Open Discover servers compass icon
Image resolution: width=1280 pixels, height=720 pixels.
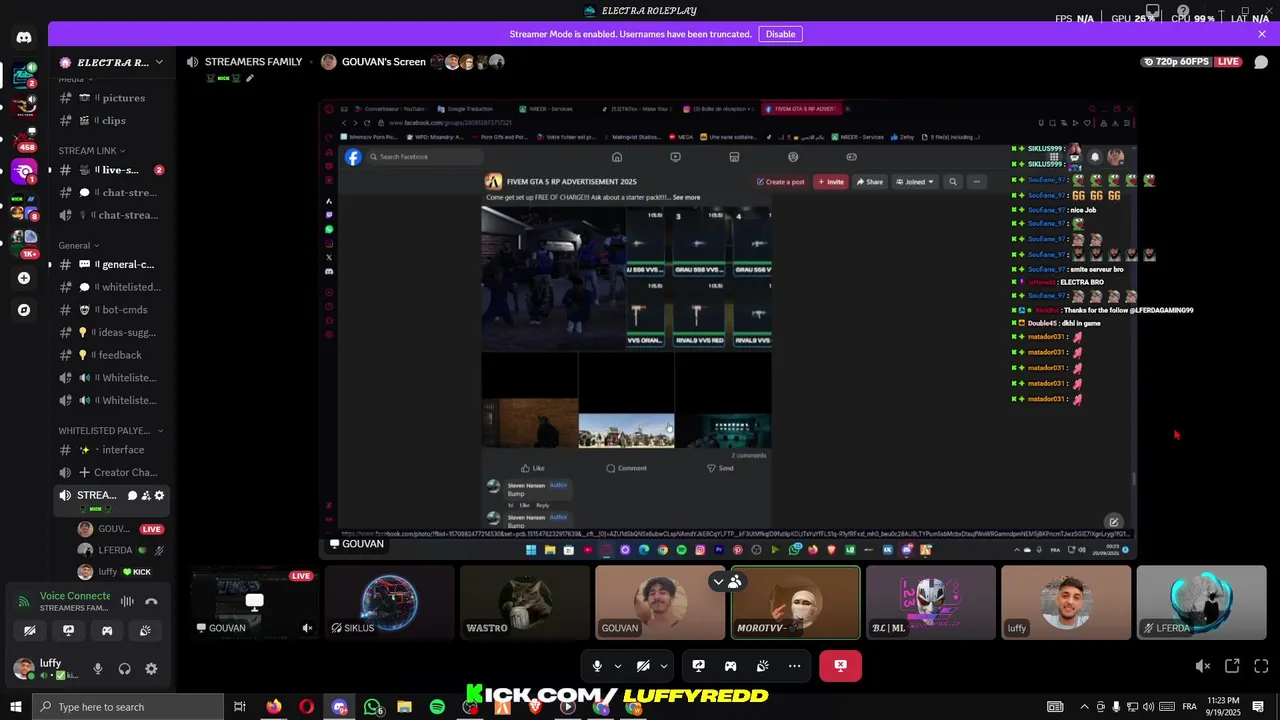(x=24, y=310)
